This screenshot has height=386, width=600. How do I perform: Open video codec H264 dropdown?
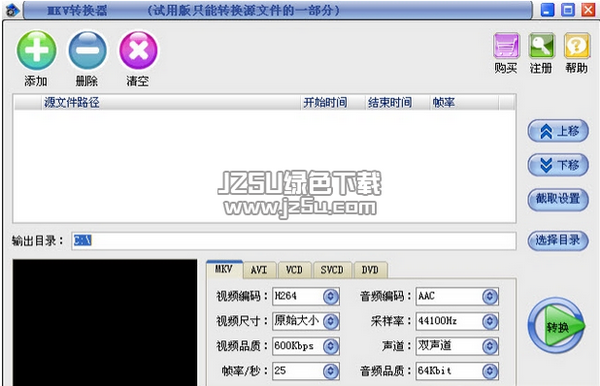coord(331,296)
